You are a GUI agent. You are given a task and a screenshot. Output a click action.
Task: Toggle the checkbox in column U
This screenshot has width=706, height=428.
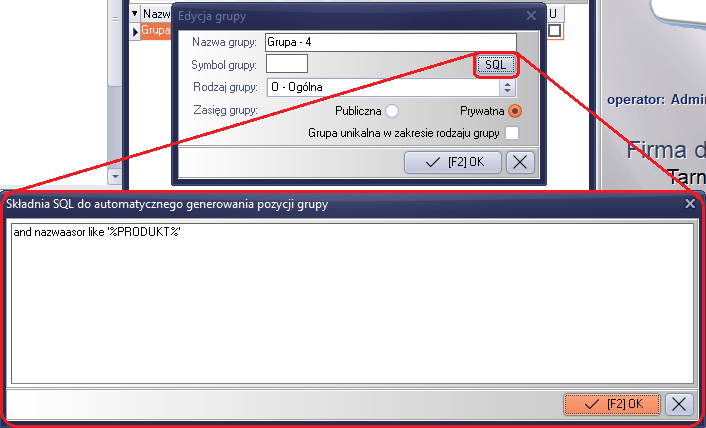[x=554, y=31]
